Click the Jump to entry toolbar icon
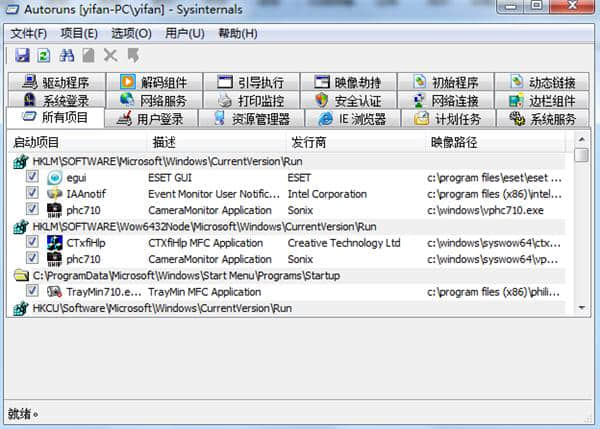 (133, 55)
